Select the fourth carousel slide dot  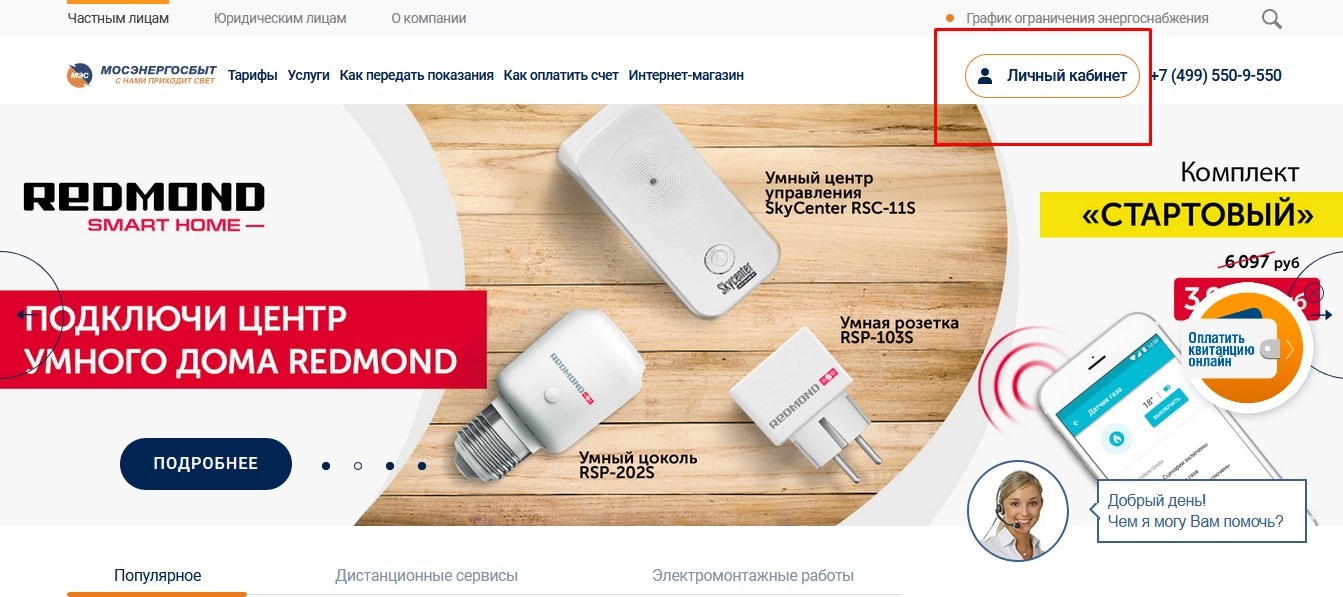pyautogui.click(x=422, y=466)
